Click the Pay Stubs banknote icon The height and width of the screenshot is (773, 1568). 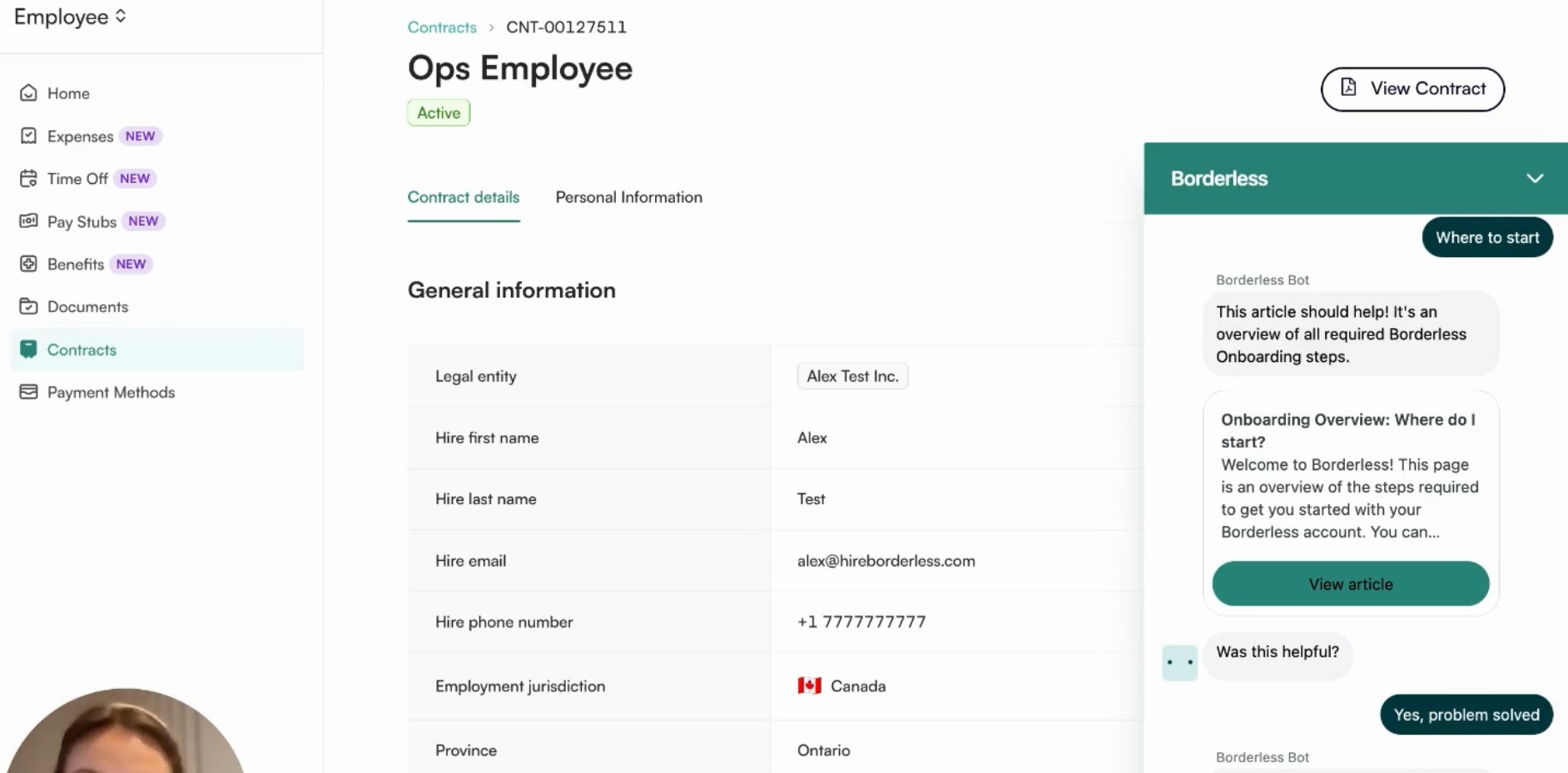29,221
